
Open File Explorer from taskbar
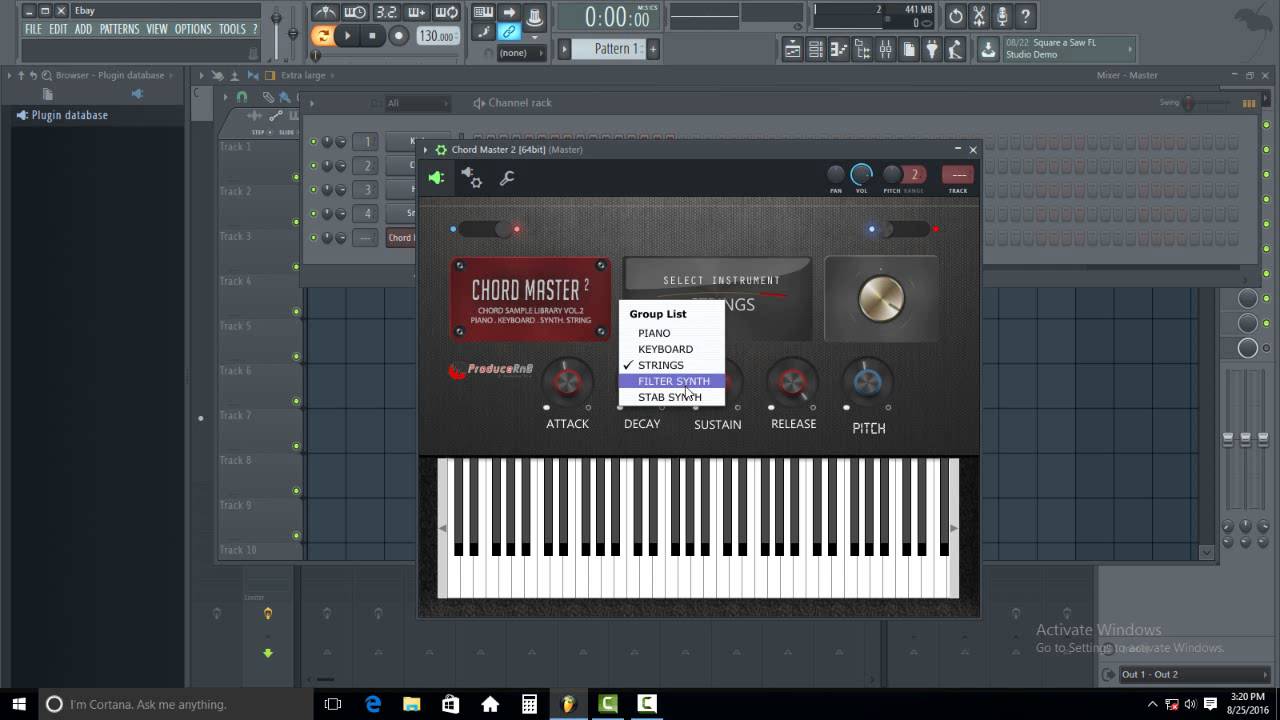[411, 704]
